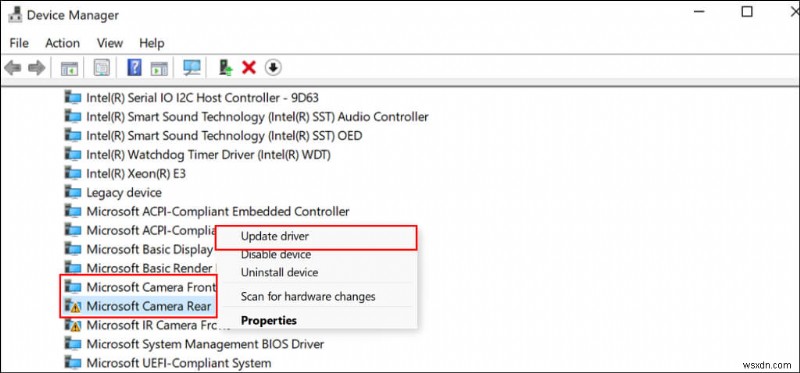Click the Intel Serial IO I2C device icon
This screenshot has width=800, height=373.
click(73, 97)
